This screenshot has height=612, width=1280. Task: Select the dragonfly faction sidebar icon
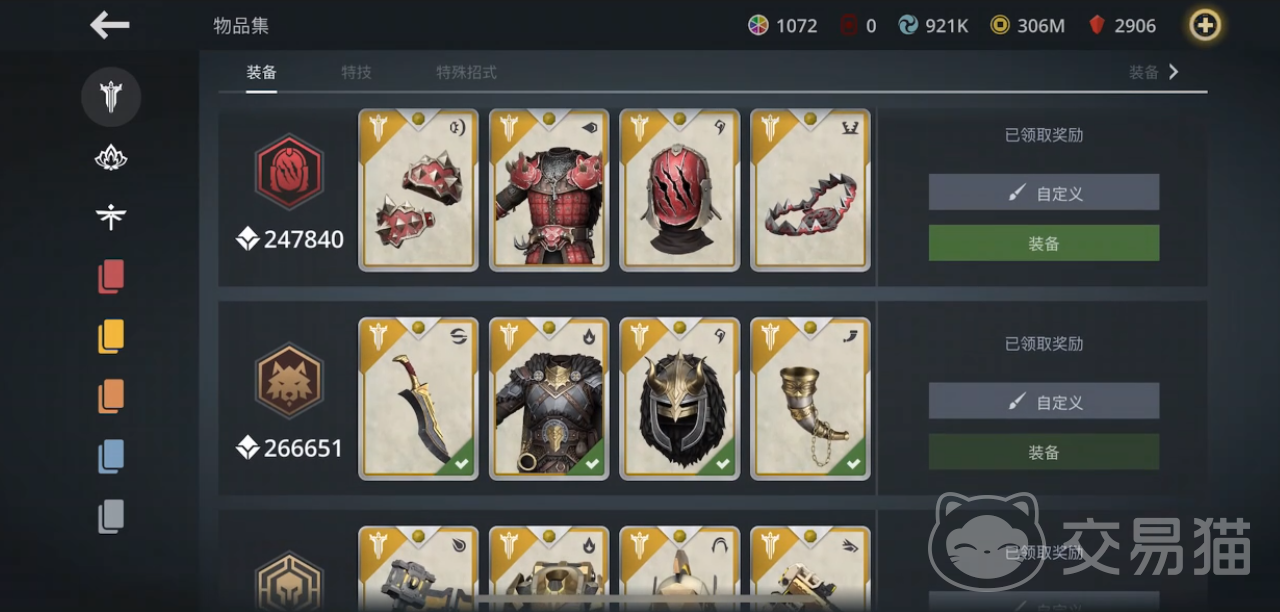click(111, 216)
